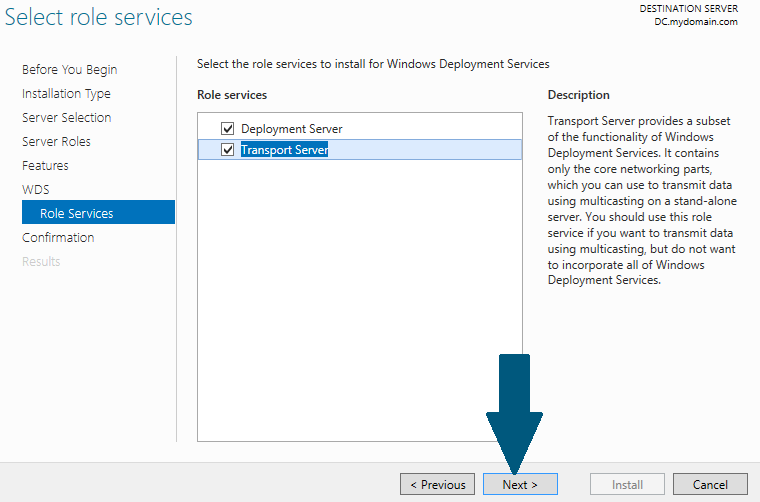Open the Installation Type step

(66, 94)
